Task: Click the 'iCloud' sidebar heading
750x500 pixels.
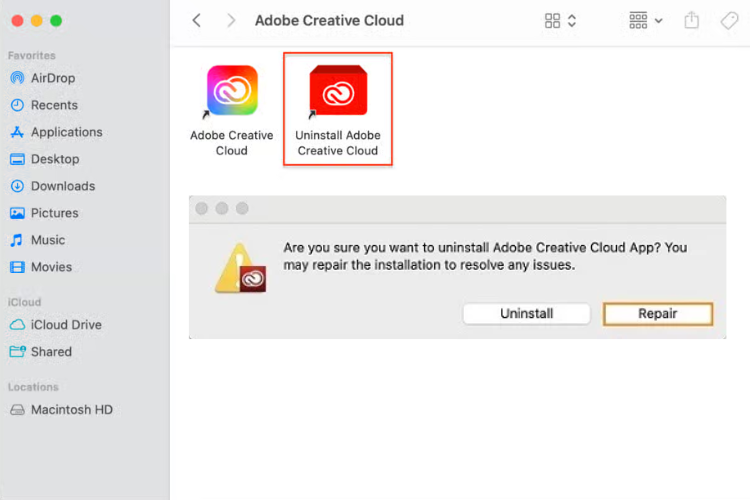Action: pos(24,302)
